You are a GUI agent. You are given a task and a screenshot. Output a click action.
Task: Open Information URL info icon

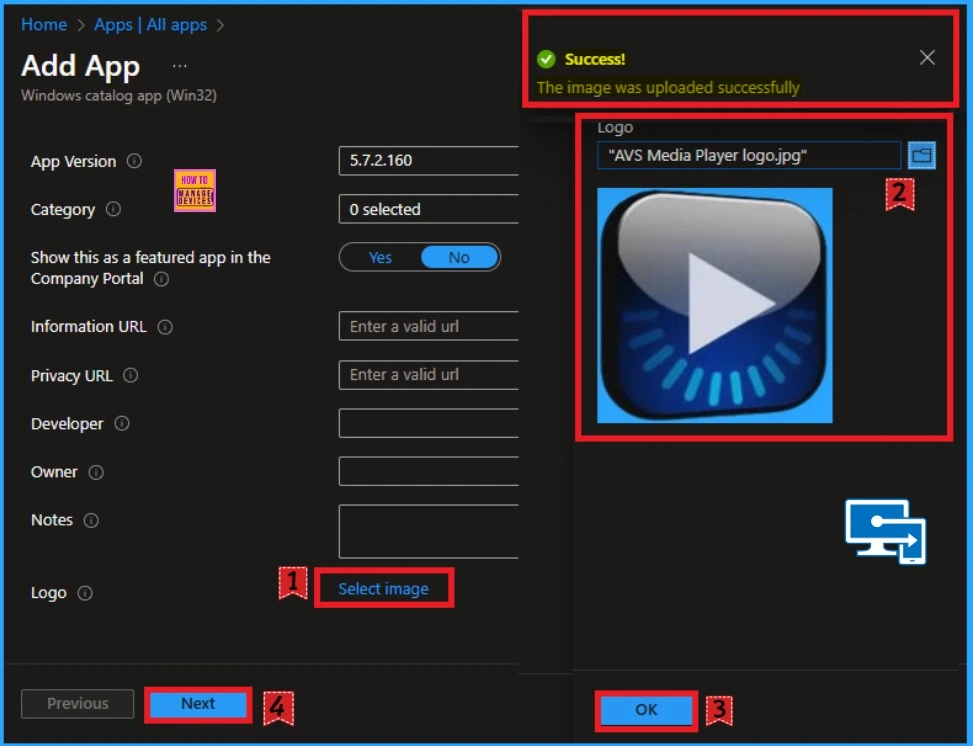coord(165,327)
